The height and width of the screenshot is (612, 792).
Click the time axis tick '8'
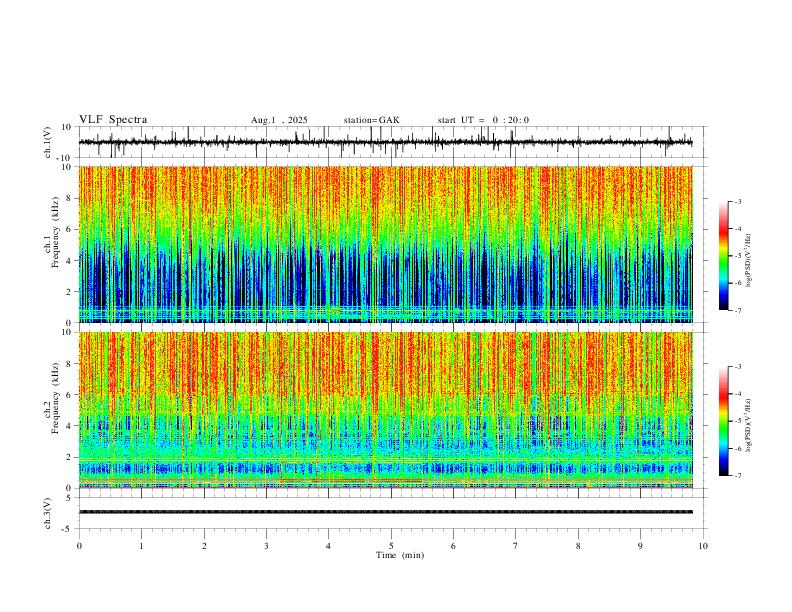coord(578,546)
